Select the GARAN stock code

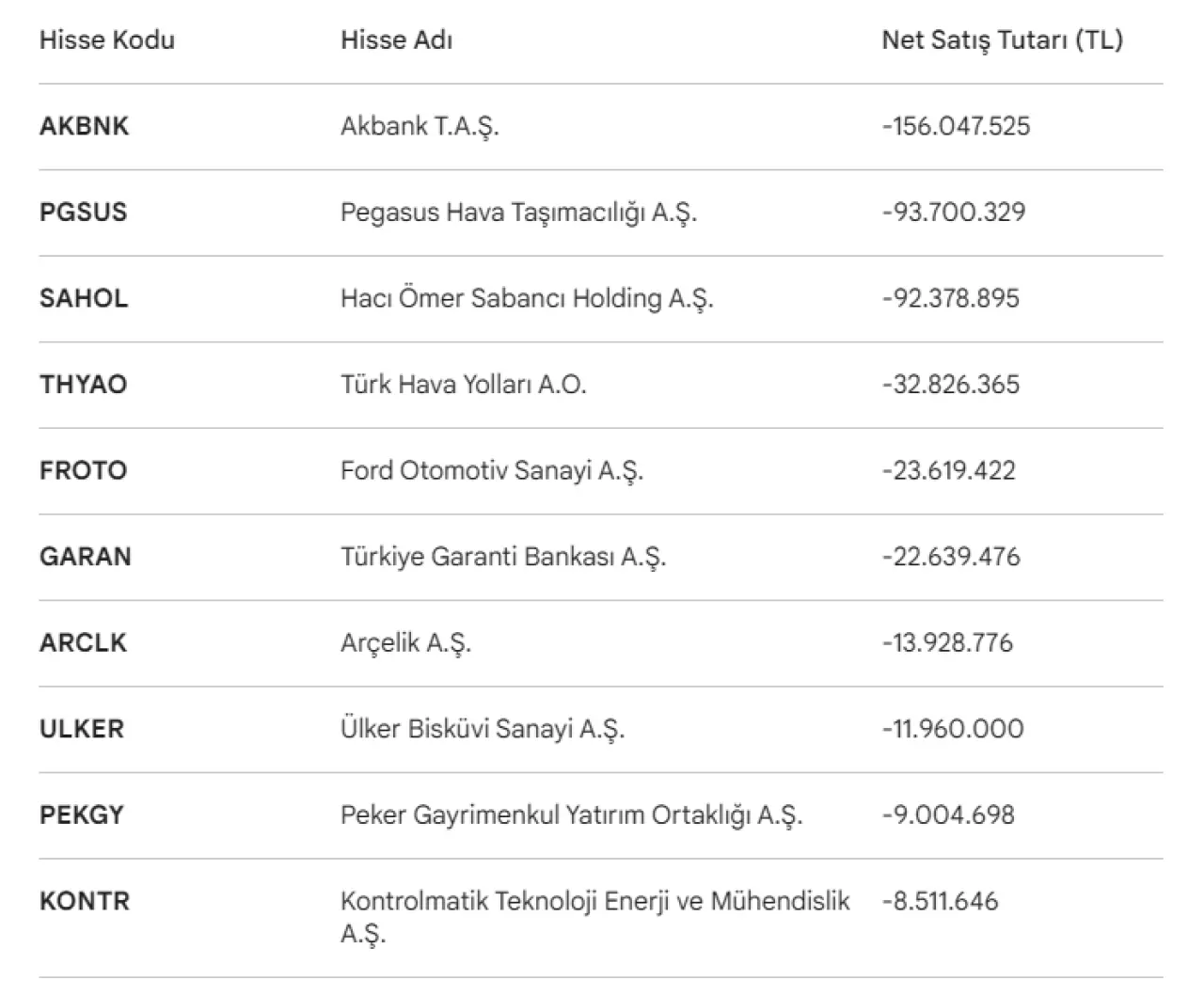(x=85, y=557)
